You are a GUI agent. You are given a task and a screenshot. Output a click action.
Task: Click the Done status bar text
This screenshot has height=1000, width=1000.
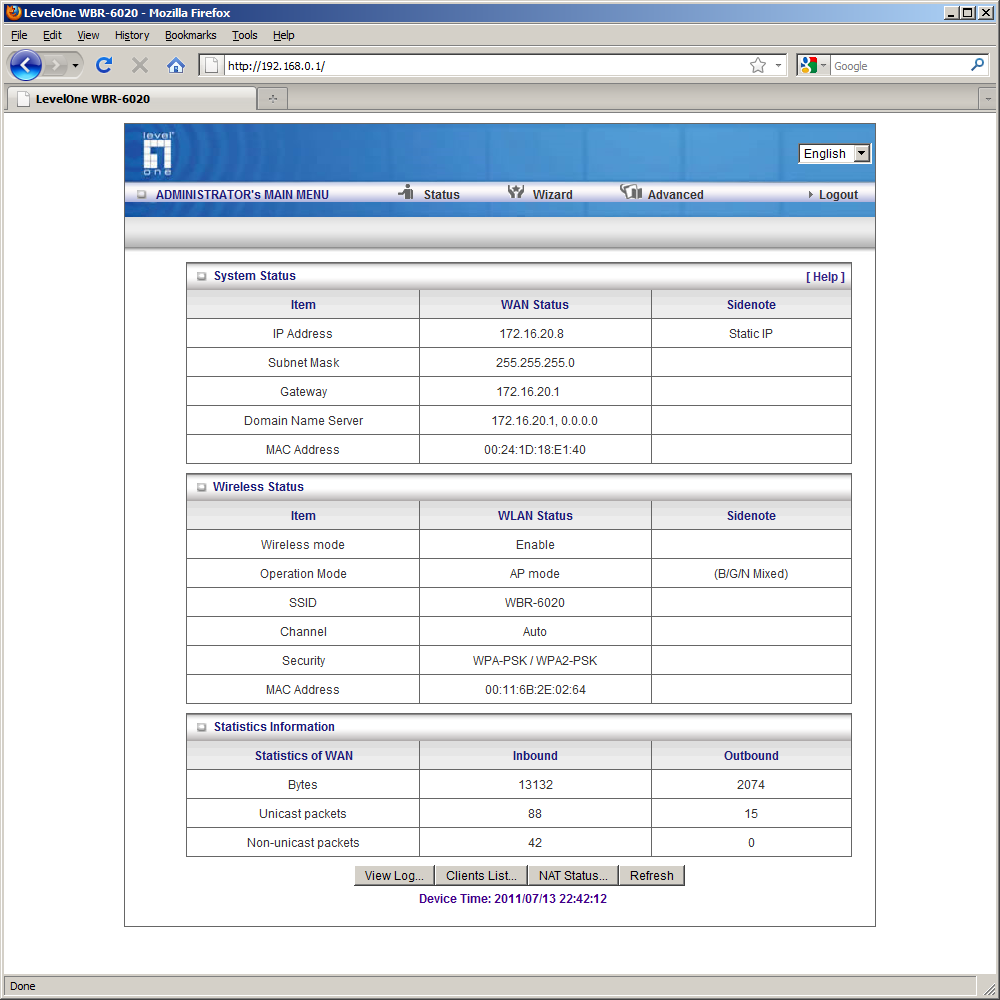tap(22, 986)
